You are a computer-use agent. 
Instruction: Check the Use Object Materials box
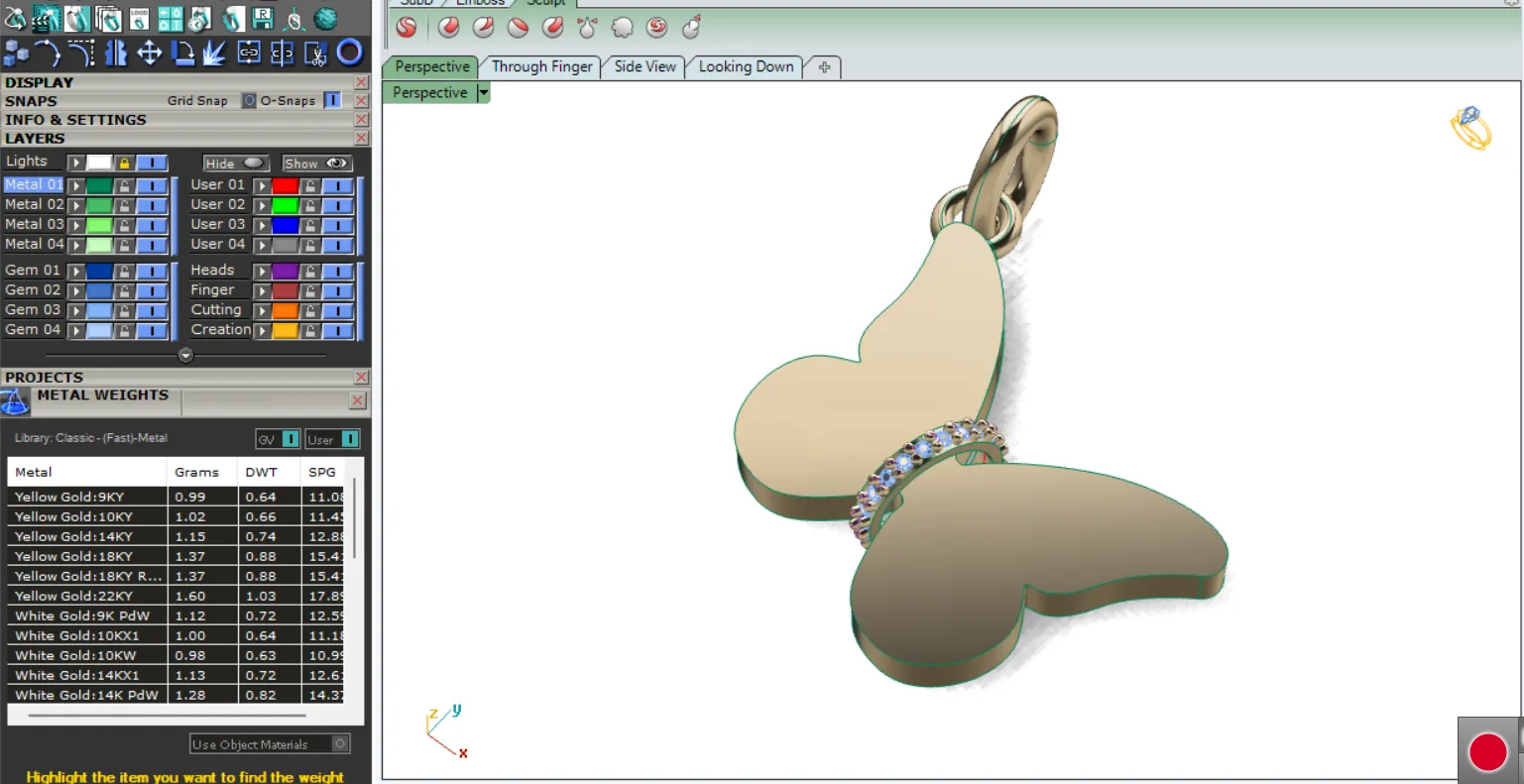pos(340,743)
